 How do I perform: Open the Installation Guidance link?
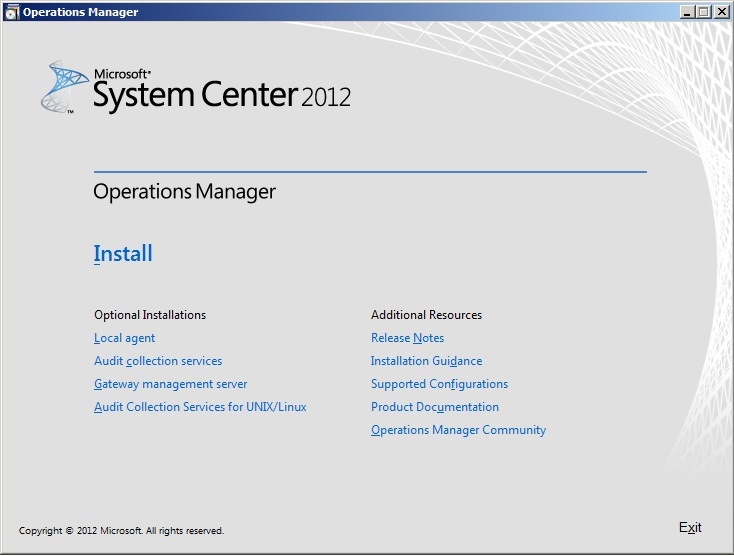[426, 361]
